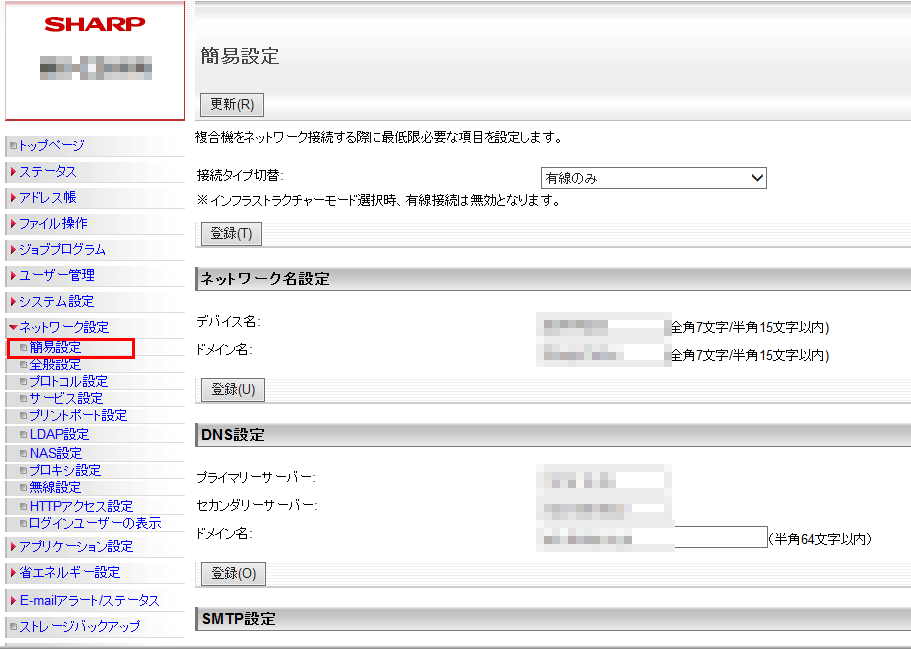The image size is (911, 649).
Task: Open トップページ in the sidebar
Action: point(51,146)
